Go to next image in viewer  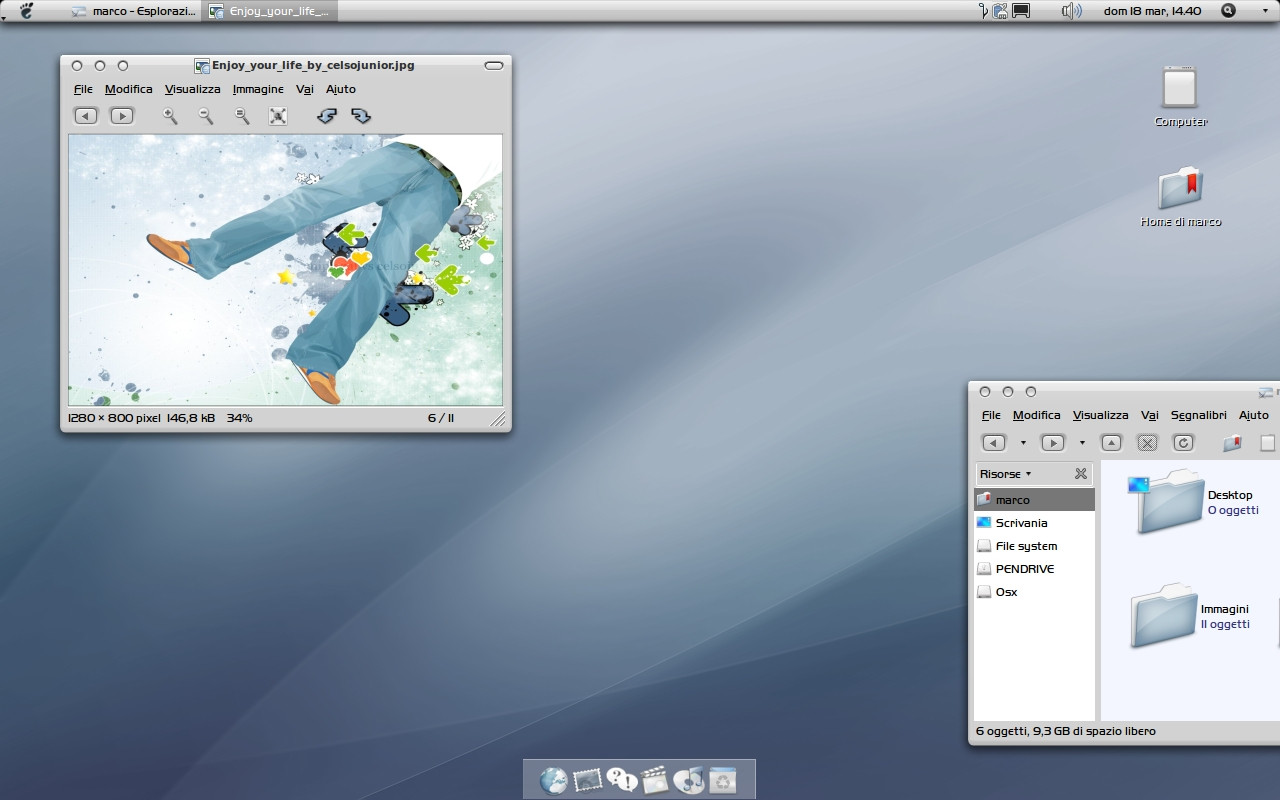(122, 116)
